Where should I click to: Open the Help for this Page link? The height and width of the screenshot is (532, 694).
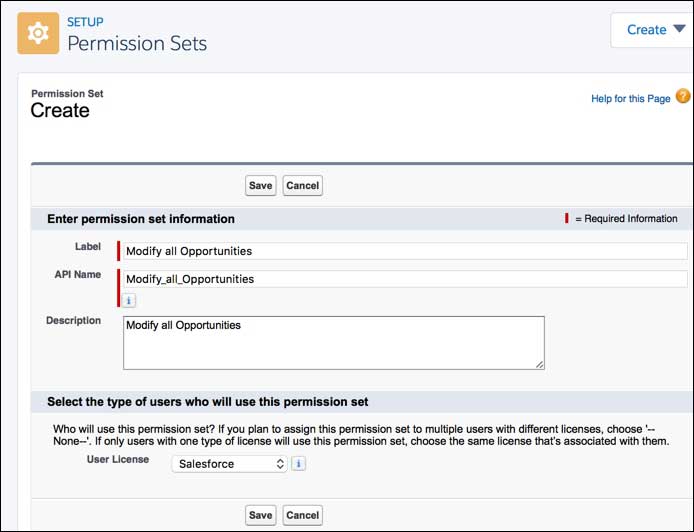[x=630, y=99]
